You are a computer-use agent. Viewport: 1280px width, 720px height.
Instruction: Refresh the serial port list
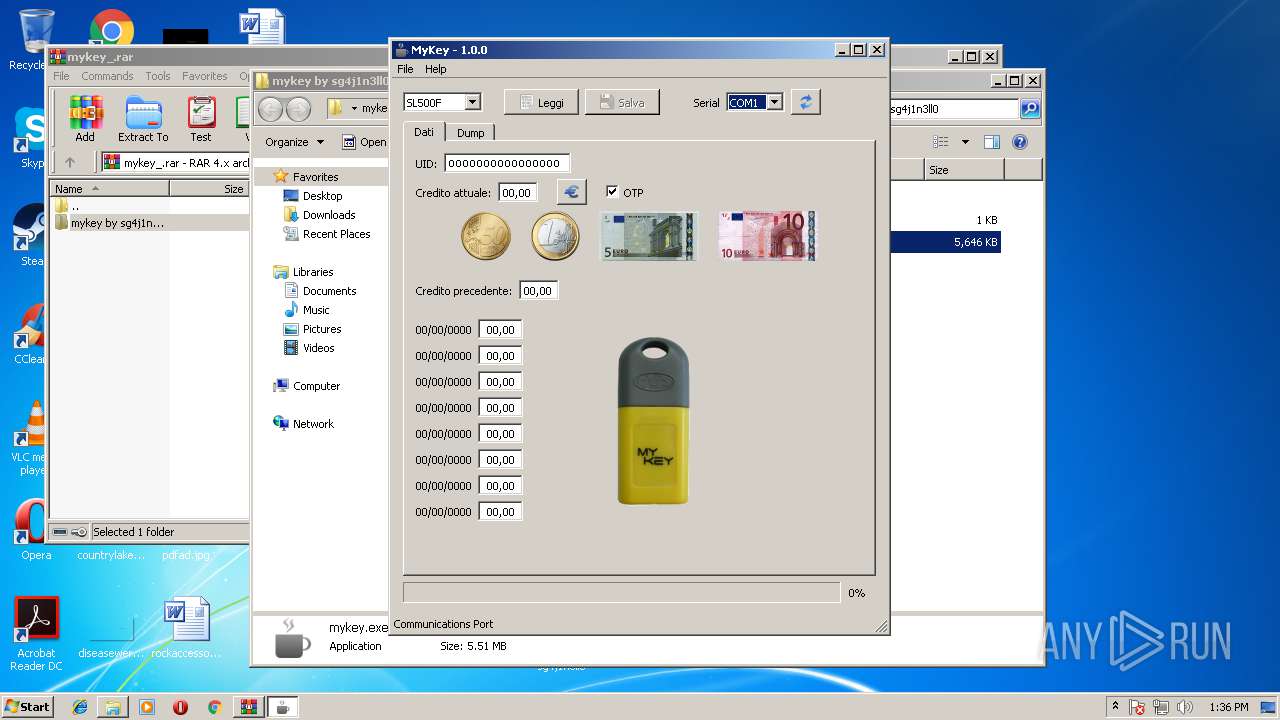point(805,102)
